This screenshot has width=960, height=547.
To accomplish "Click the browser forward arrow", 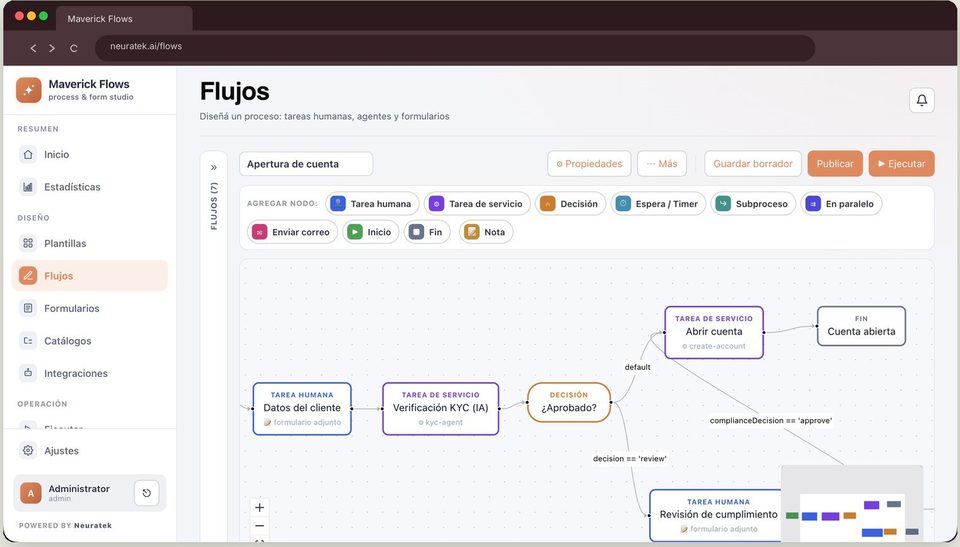I will click(x=52, y=48).
